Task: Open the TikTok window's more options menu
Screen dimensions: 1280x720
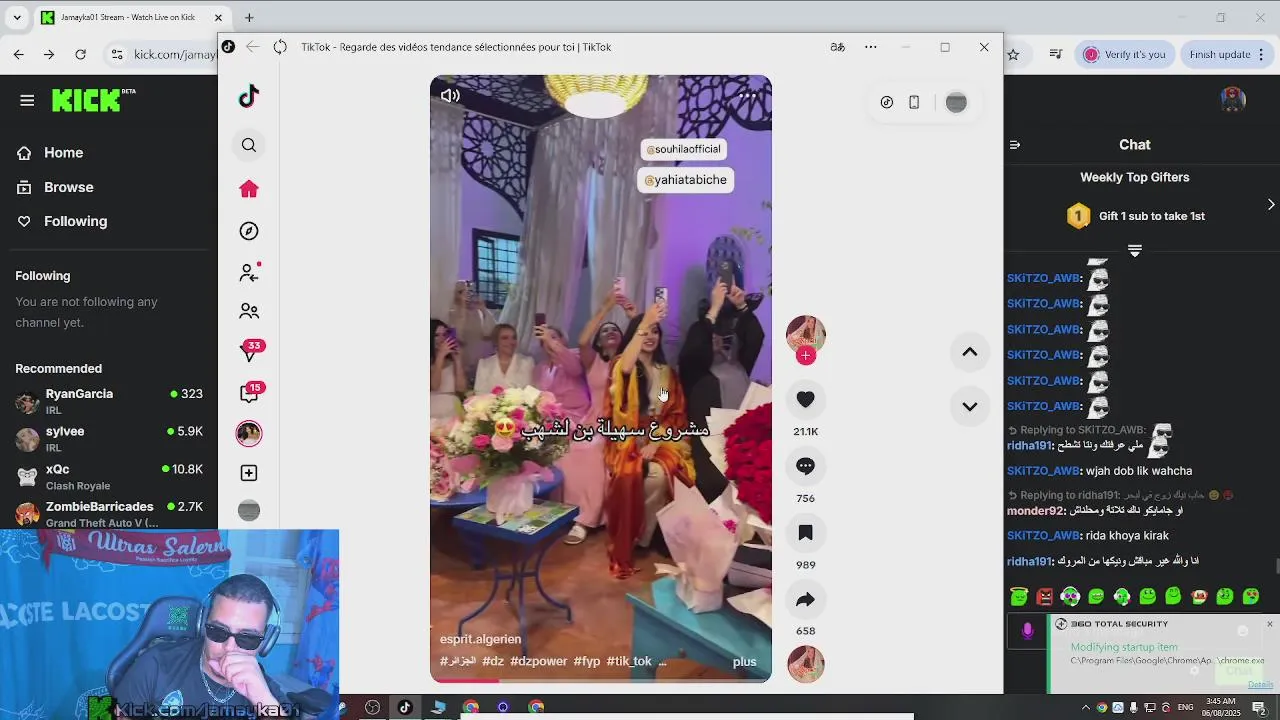Action: (870, 47)
